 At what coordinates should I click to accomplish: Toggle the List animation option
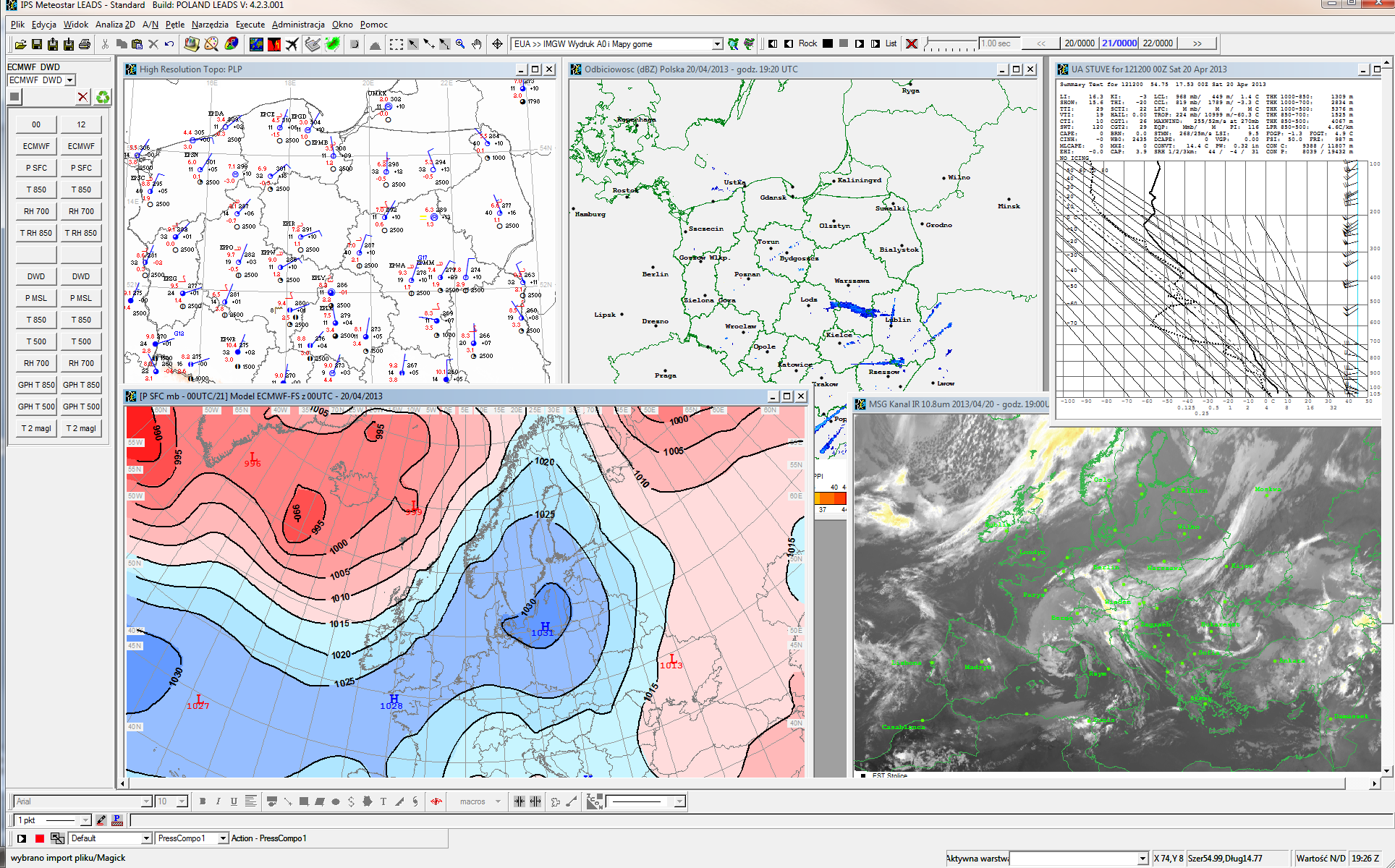[891, 43]
